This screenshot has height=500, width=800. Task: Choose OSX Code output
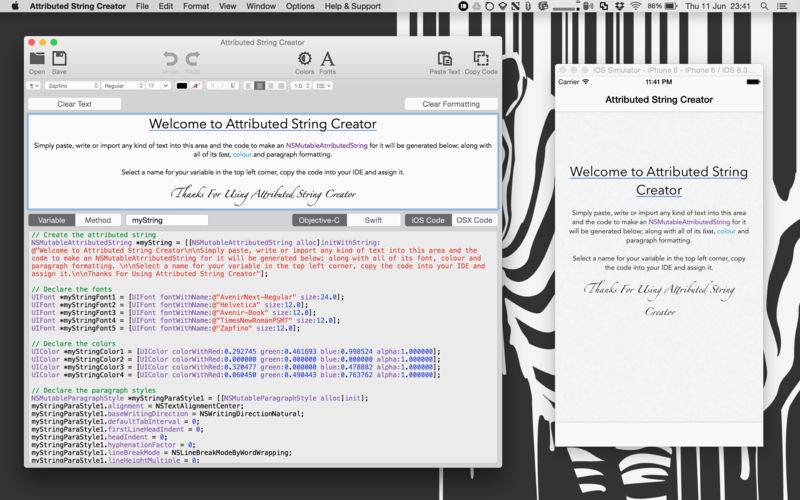[474, 220]
